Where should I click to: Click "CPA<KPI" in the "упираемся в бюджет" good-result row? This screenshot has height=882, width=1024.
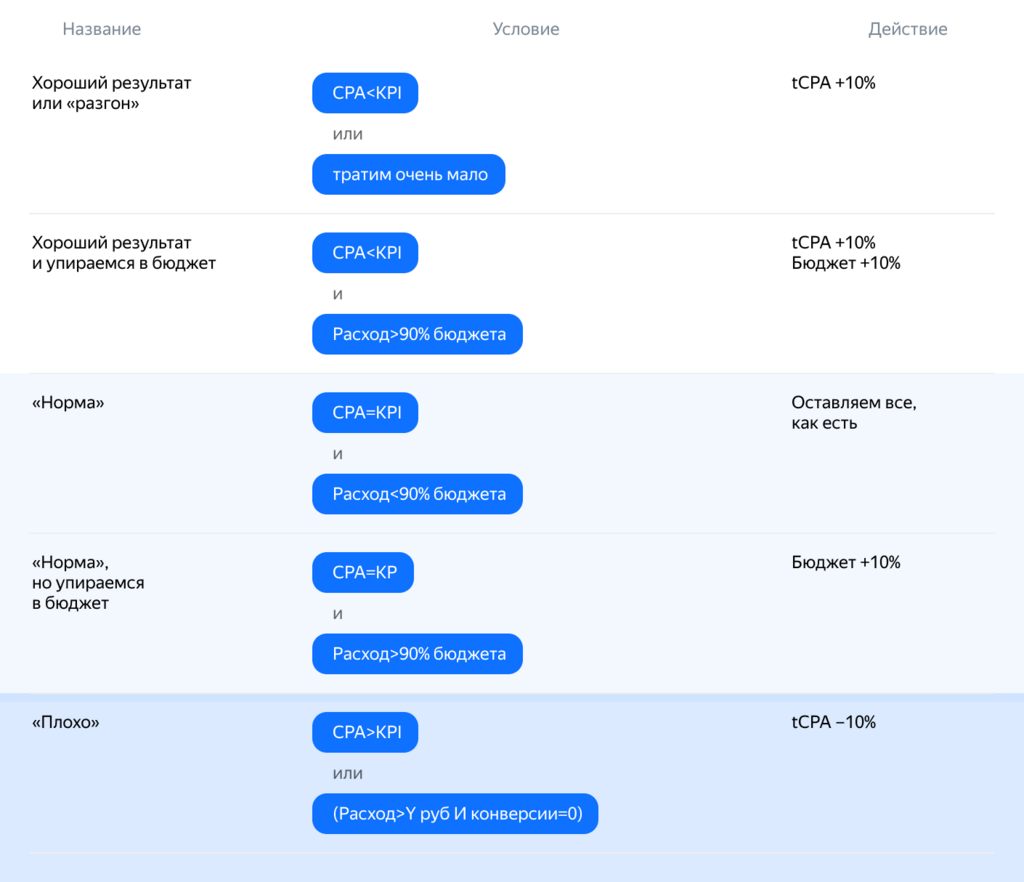click(x=365, y=253)
